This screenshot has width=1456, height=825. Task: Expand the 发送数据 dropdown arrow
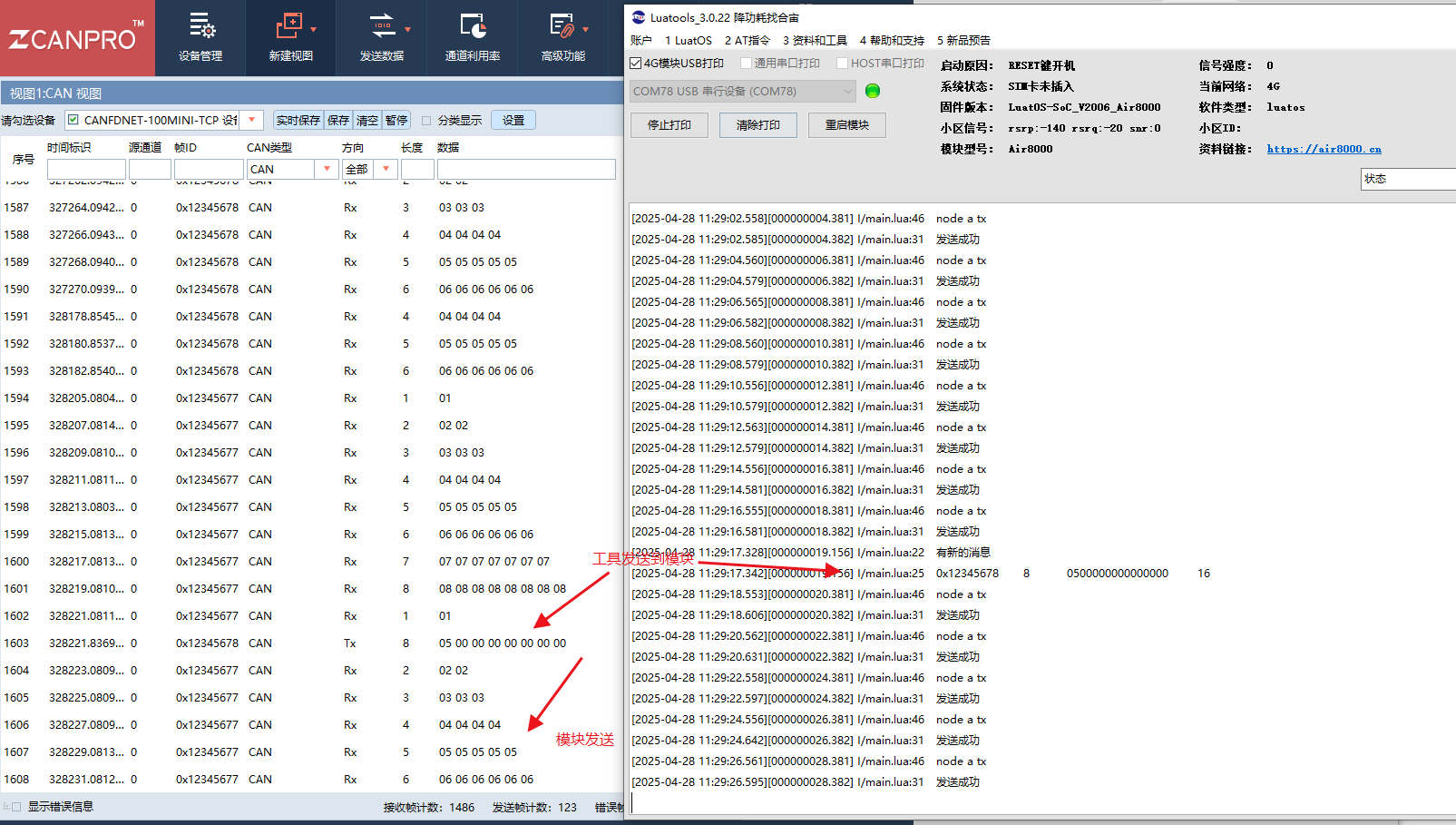click(x=407, y=29)
